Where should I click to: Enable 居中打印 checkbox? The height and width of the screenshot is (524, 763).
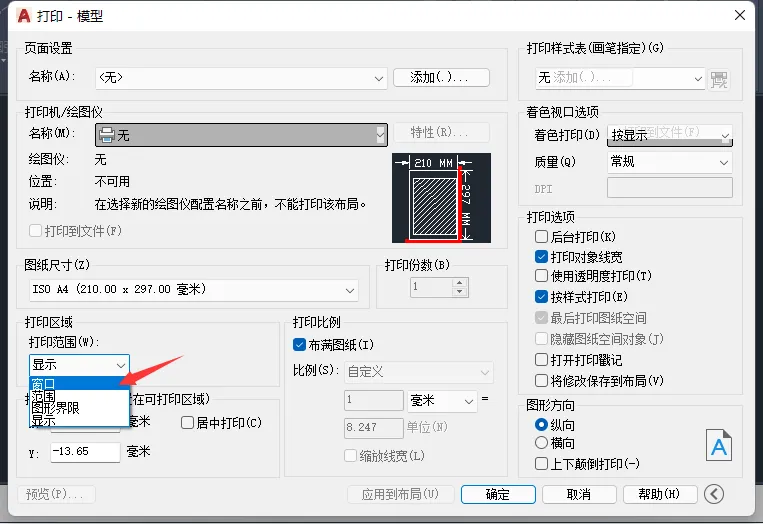[187, 422]
